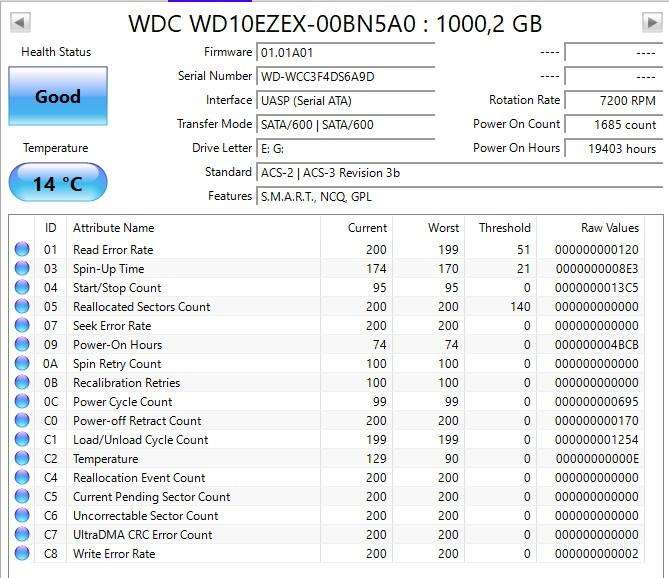Click the ID column header
This screenshot has height=578, width=669.
50,227
